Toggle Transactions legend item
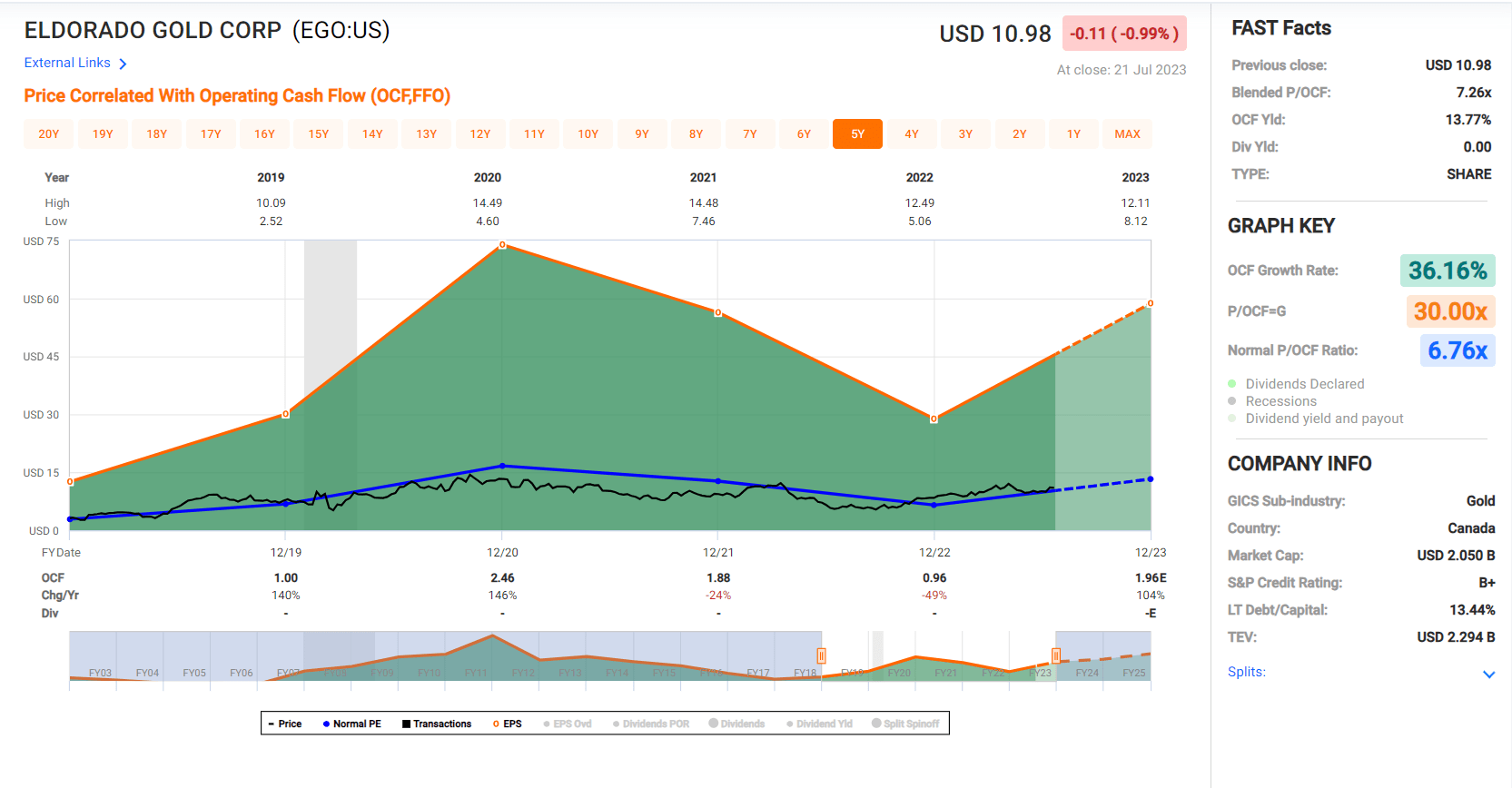 [x=437, y=724]
